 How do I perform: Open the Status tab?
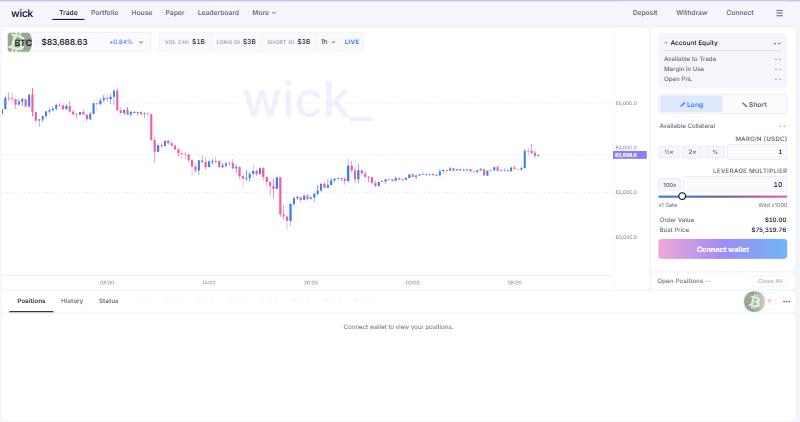108,301
